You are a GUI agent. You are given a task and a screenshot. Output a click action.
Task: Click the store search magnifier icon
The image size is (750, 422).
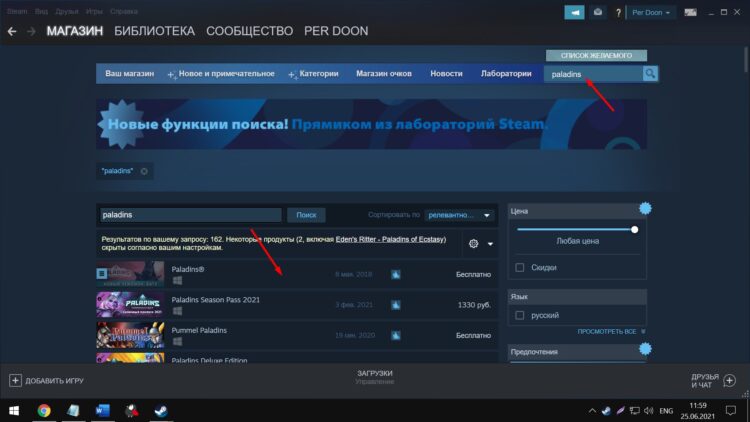click(650, 74)
